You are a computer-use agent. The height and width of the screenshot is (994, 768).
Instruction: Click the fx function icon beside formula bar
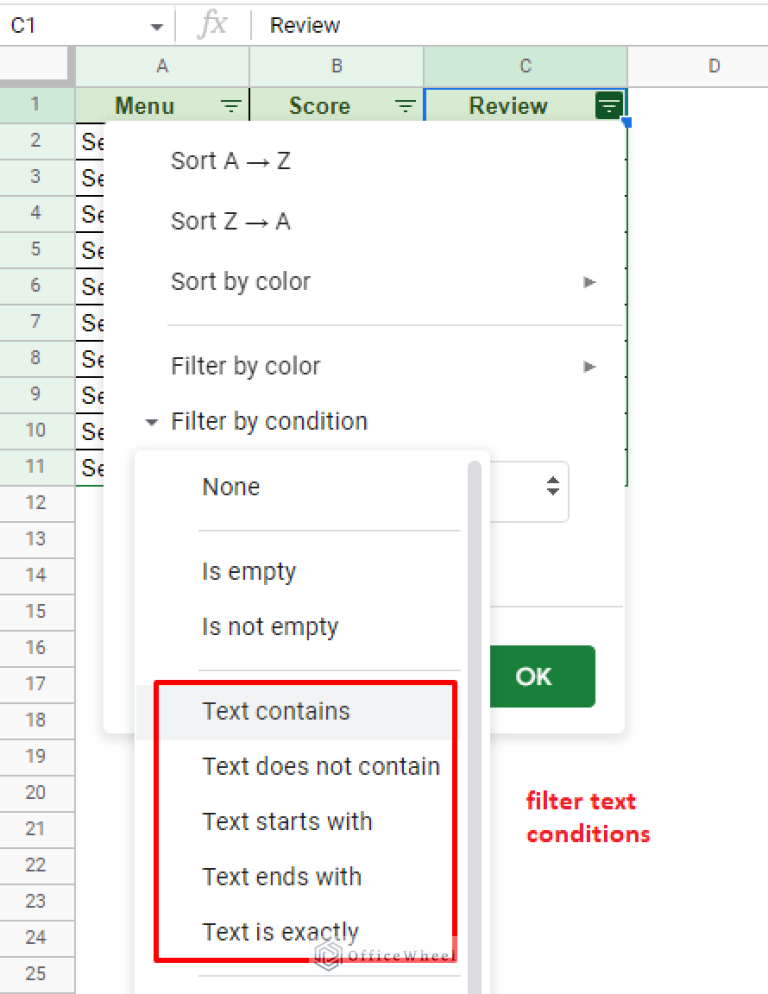[211, 24]
